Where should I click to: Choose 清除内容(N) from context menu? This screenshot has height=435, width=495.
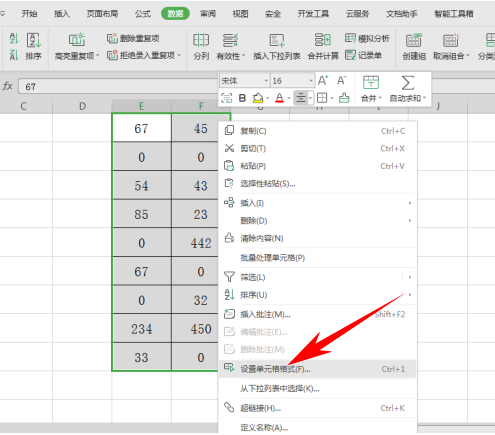(317, 238)
